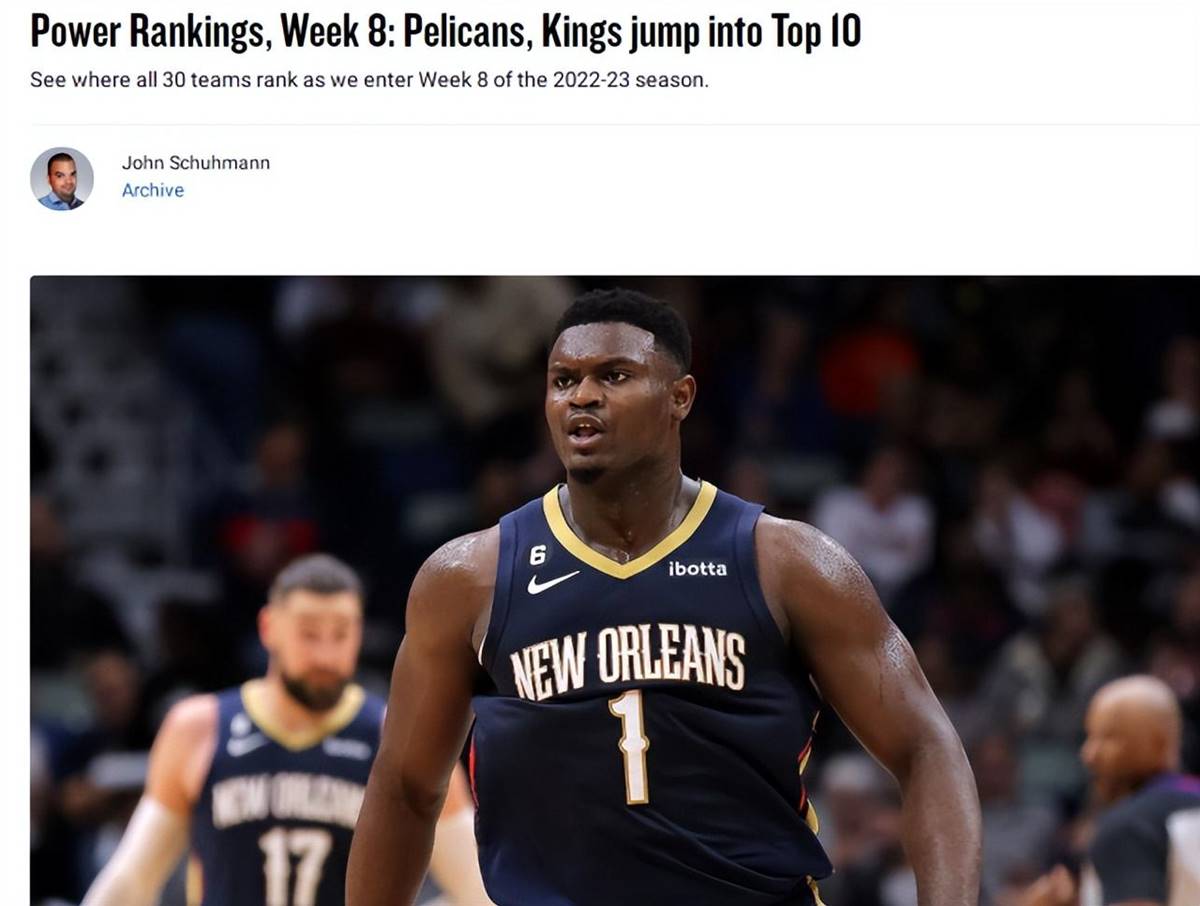Screen dimensions: 1200x906
Task: Click the number 6 patch on jersey
Action: 538,552
